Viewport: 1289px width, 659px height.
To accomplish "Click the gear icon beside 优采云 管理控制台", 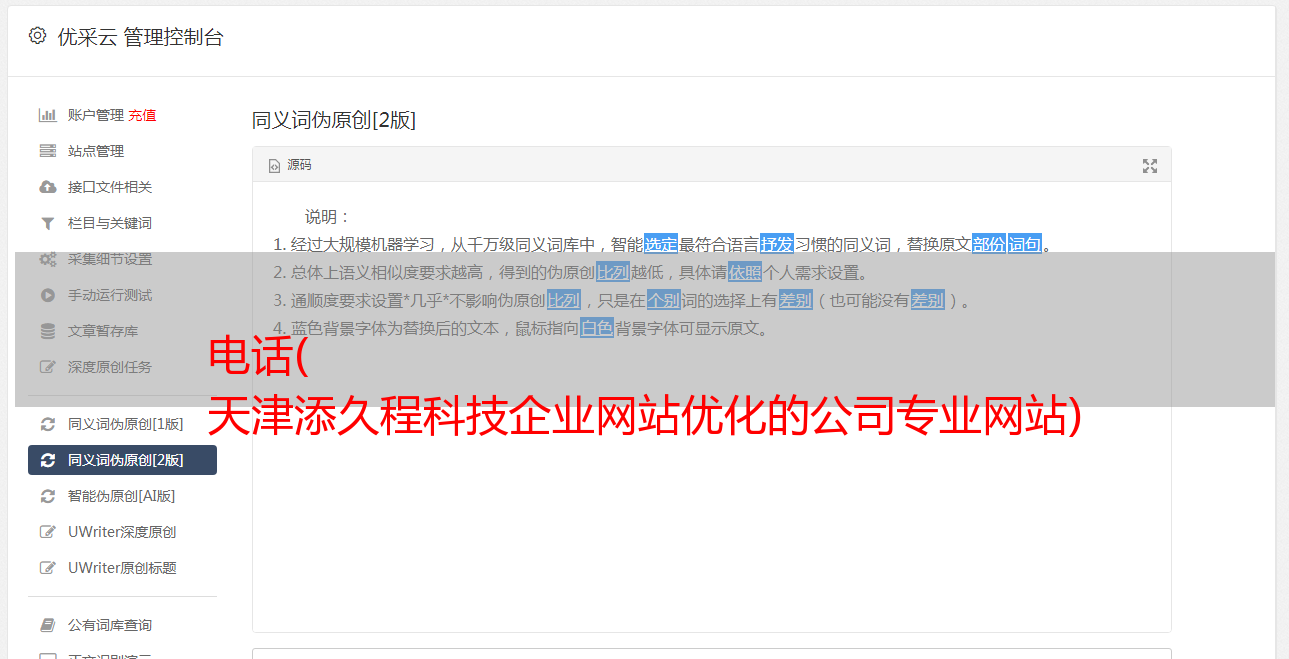I will pos(37,36).
